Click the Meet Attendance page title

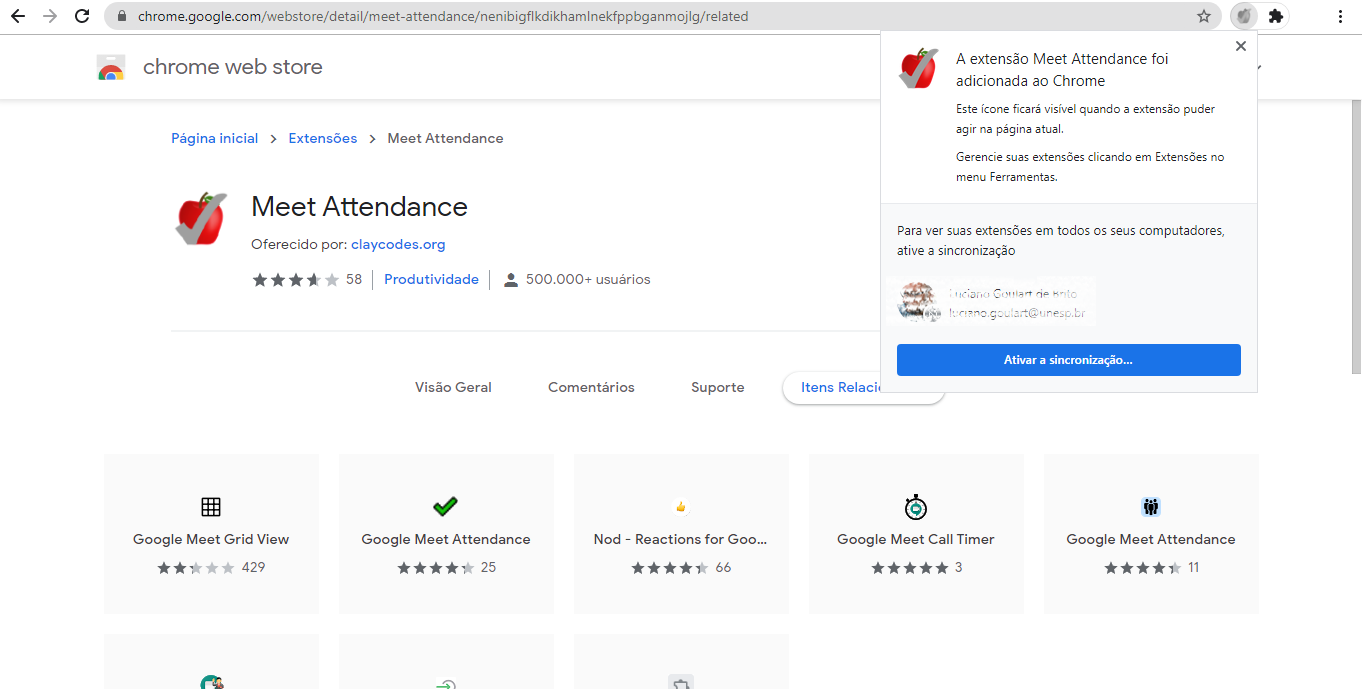click(359, 207)
